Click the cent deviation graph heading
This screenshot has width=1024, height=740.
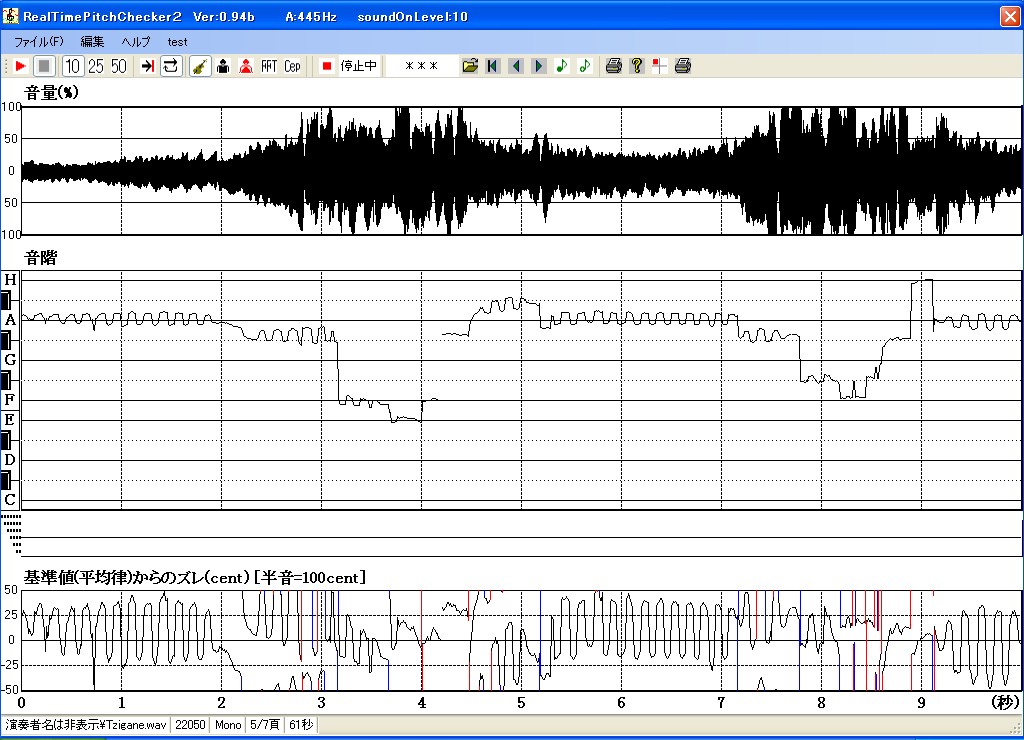point(195,578)
